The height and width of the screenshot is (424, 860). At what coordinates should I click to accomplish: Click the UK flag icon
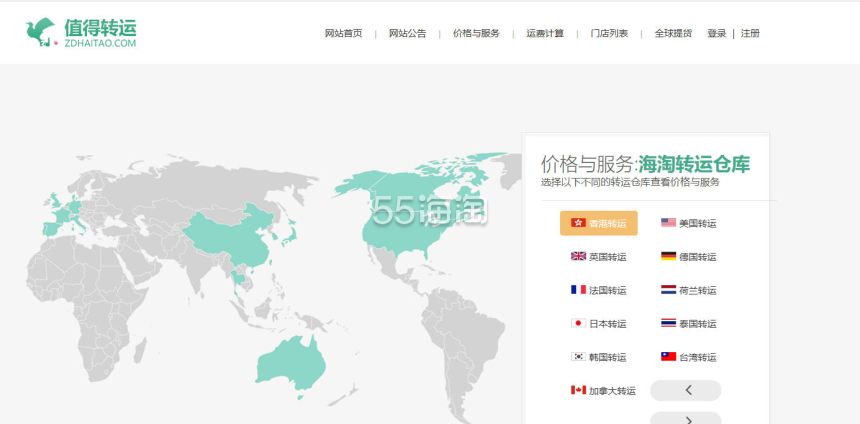(578, 257)
